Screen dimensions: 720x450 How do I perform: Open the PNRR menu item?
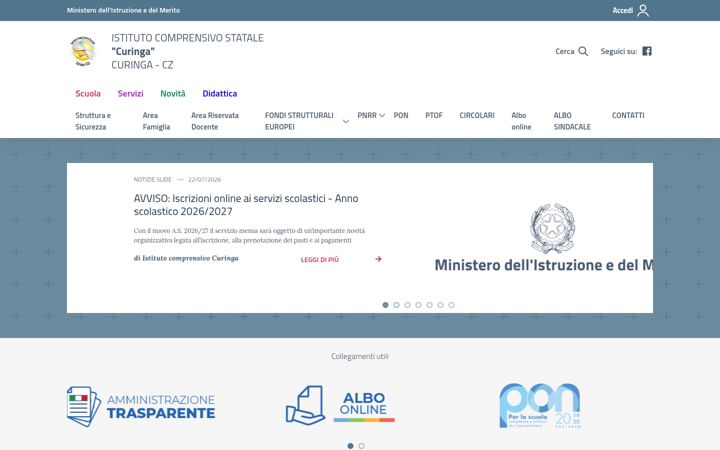367,115
